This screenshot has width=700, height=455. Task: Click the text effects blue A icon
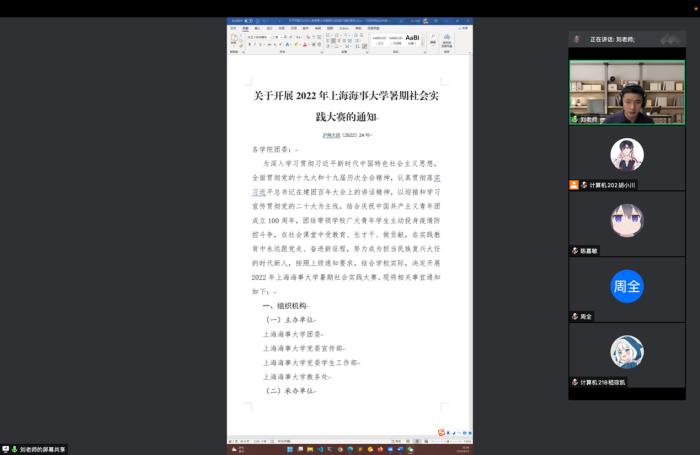click(x=287, y=45)
